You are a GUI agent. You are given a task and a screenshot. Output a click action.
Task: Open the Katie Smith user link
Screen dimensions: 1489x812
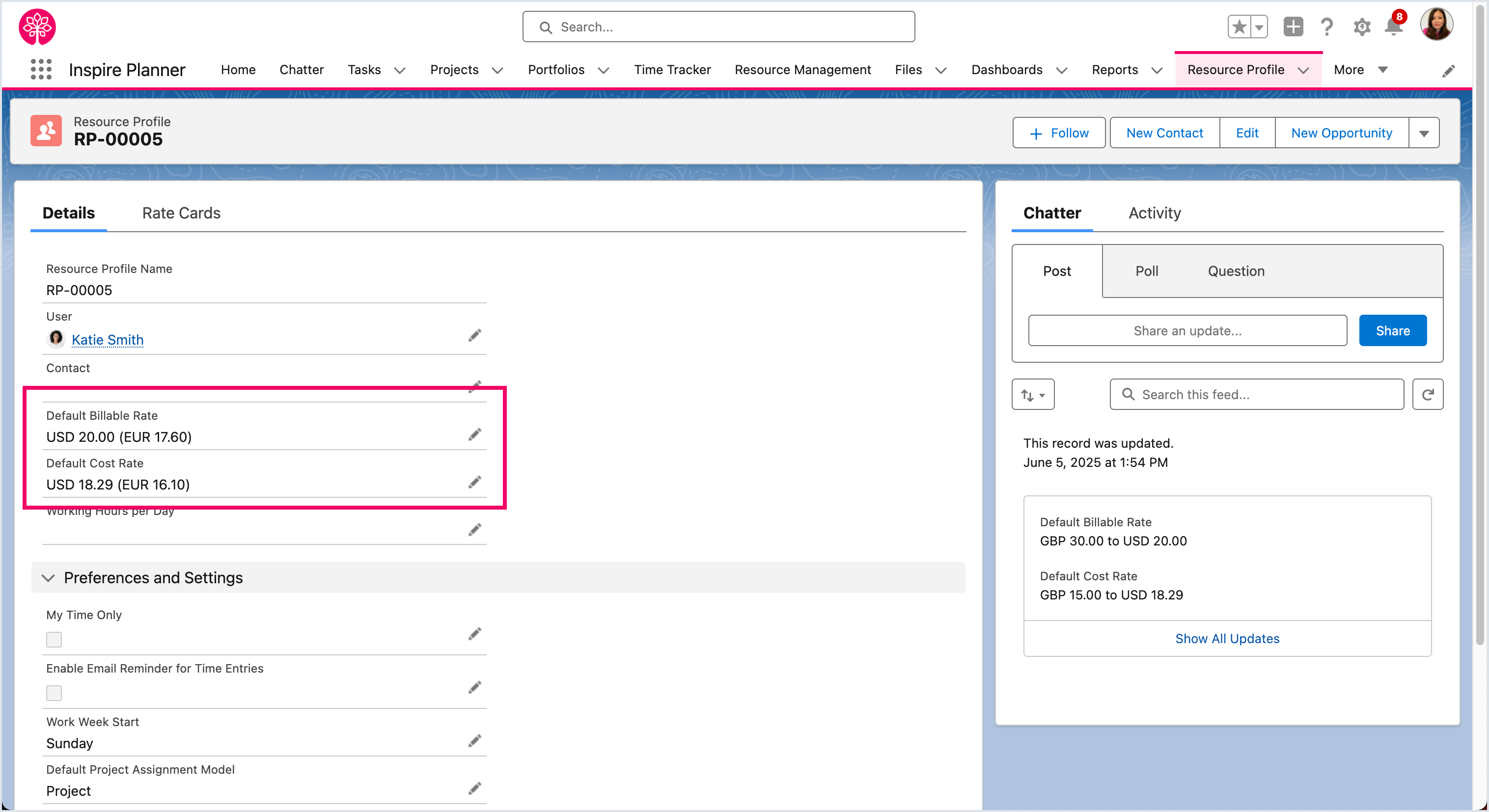pyautogui.click(x=108, y=340)
